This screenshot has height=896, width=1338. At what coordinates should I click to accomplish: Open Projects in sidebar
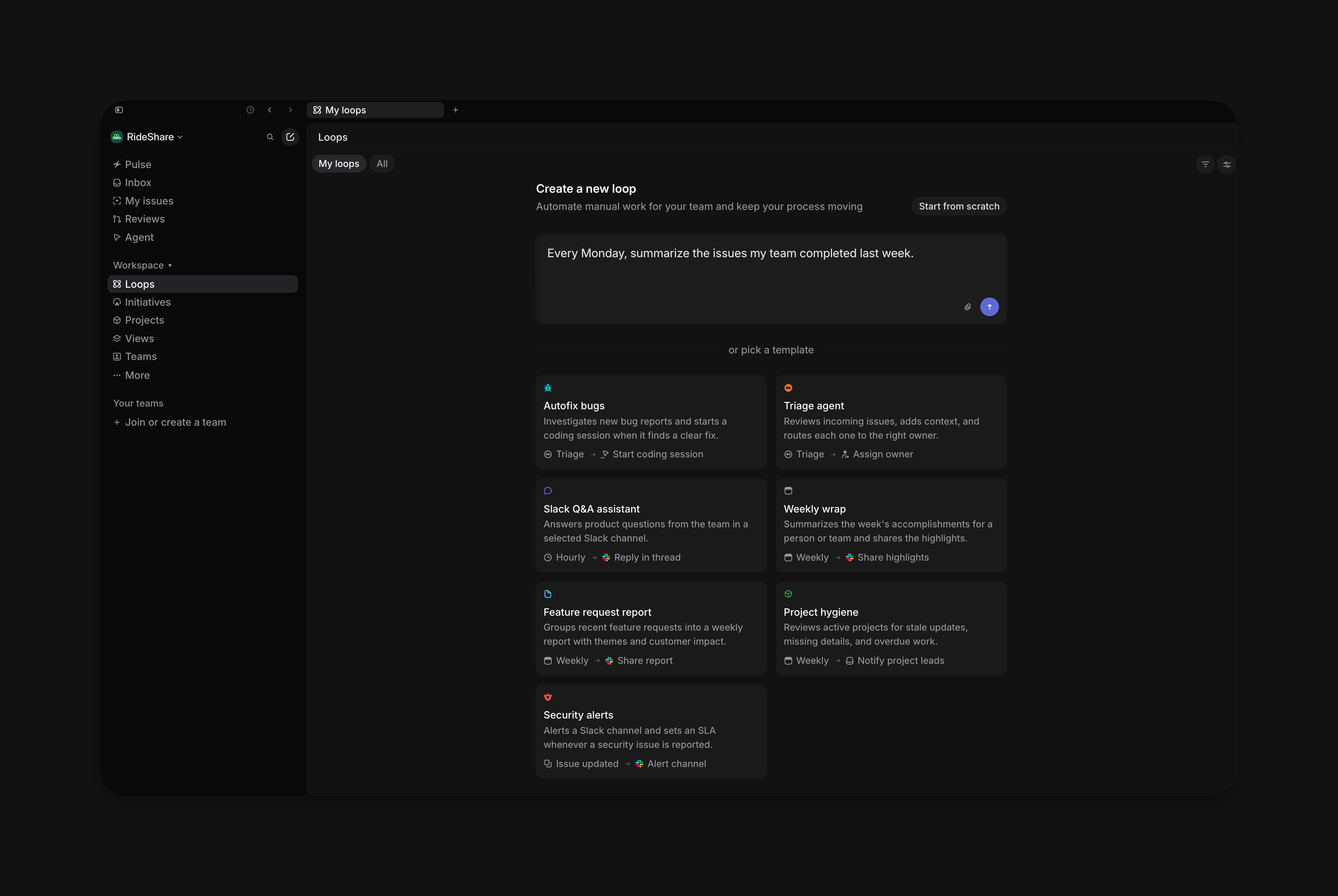pos(202,320)
